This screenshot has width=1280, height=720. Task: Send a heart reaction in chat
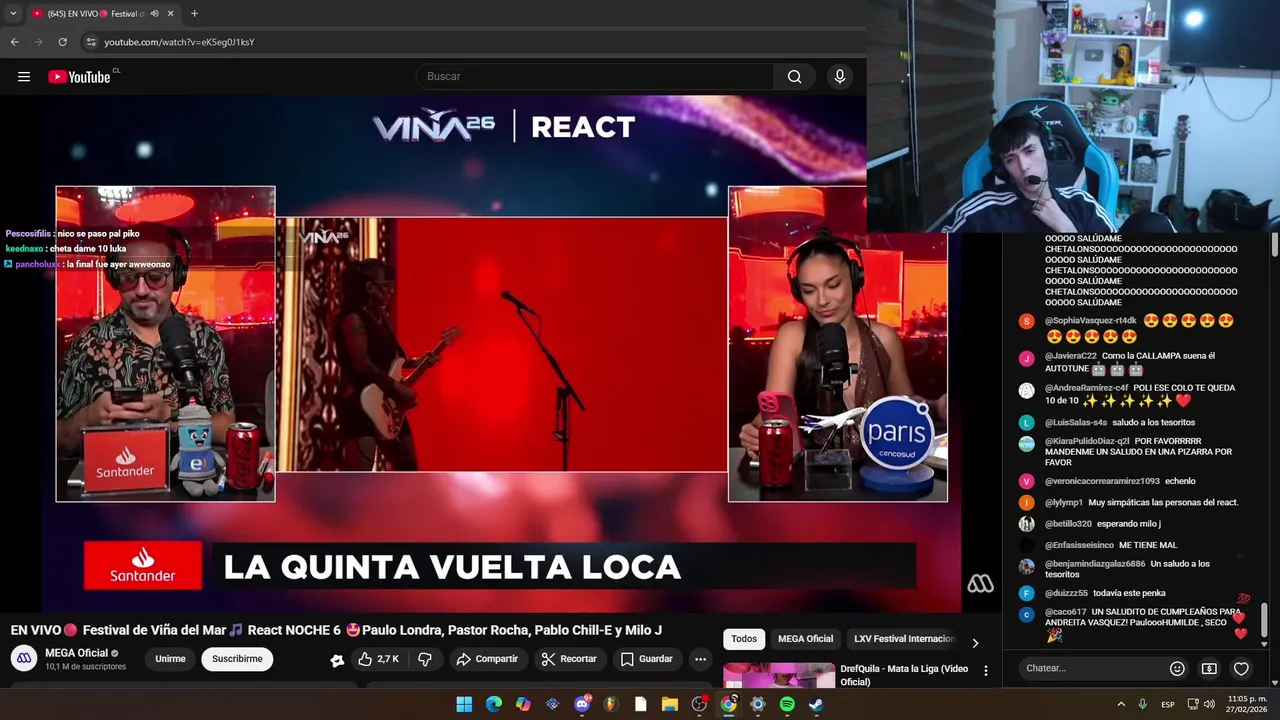[x=1241, y=668]
